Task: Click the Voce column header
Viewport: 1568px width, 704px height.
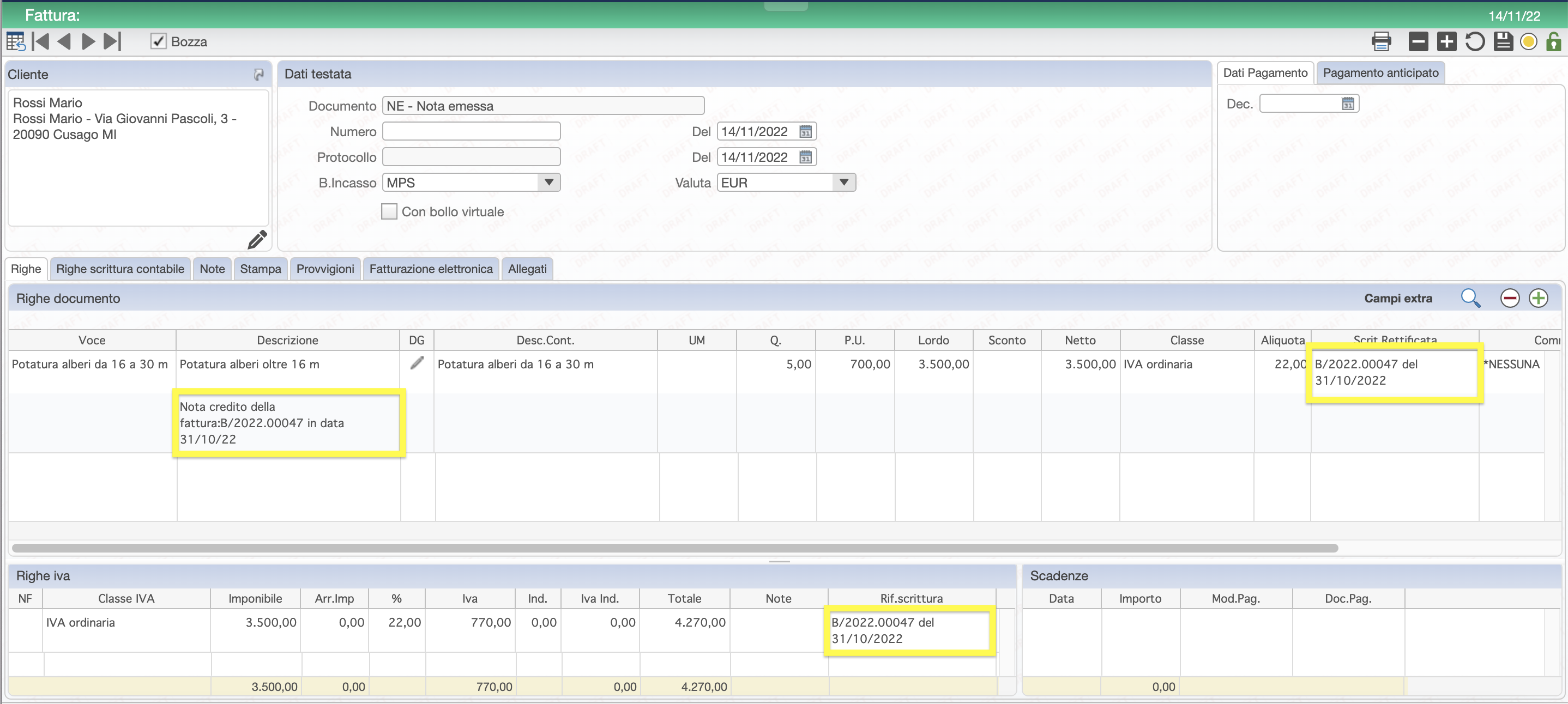Action: [x=92, y=340]
